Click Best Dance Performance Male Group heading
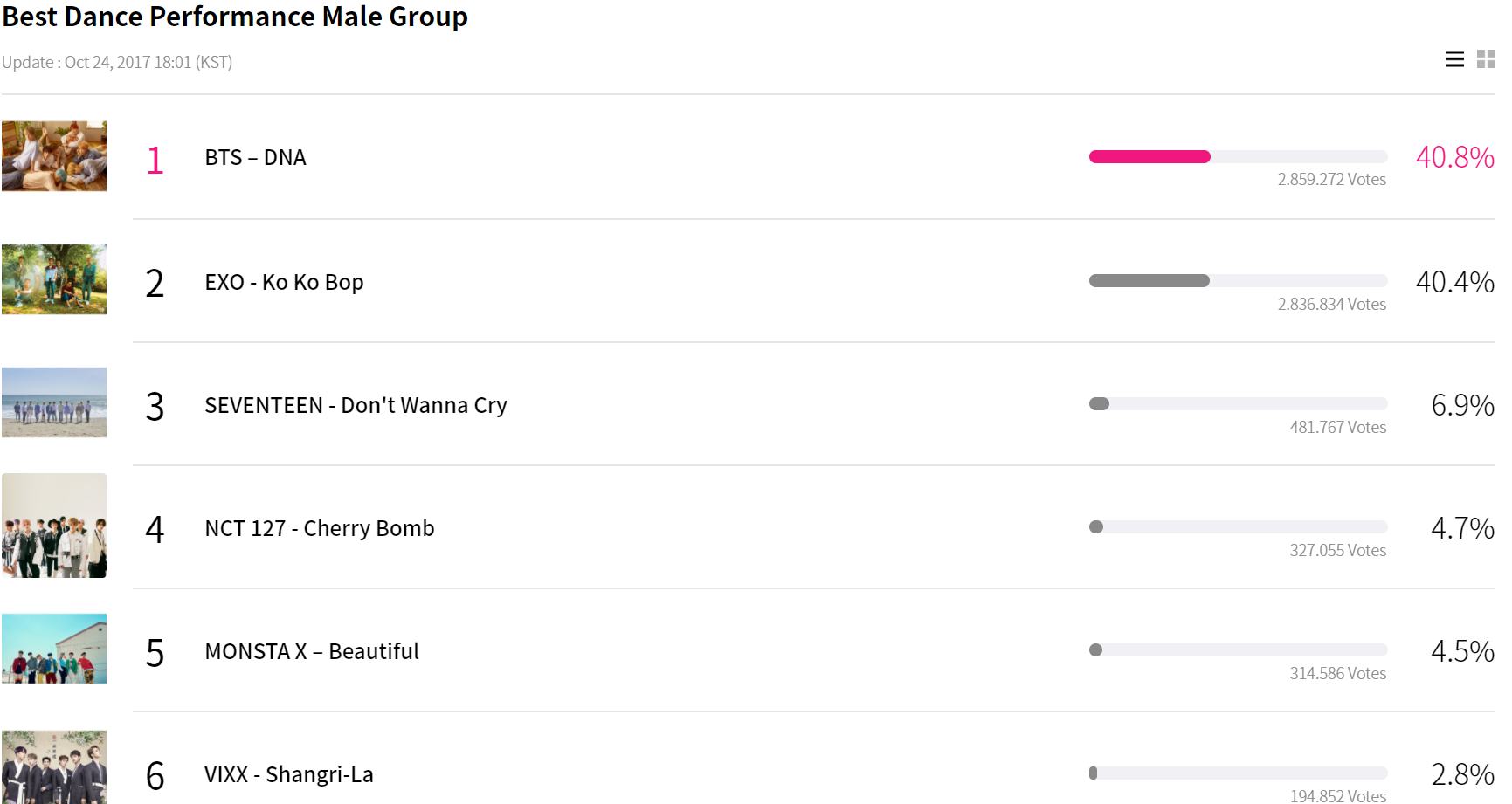 (x=235, y=17)
